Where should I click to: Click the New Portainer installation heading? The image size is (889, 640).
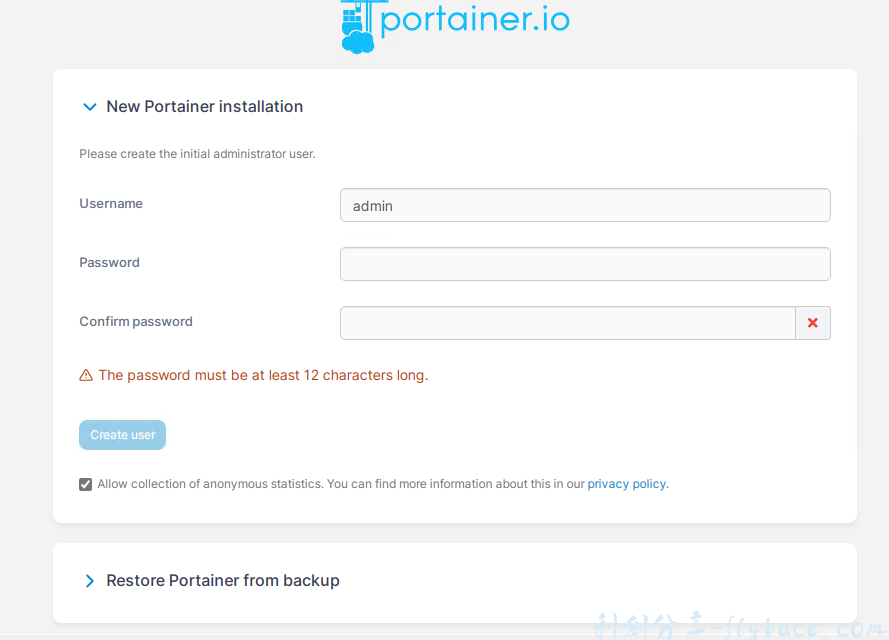pyautogui.click(x=204, y=107)
